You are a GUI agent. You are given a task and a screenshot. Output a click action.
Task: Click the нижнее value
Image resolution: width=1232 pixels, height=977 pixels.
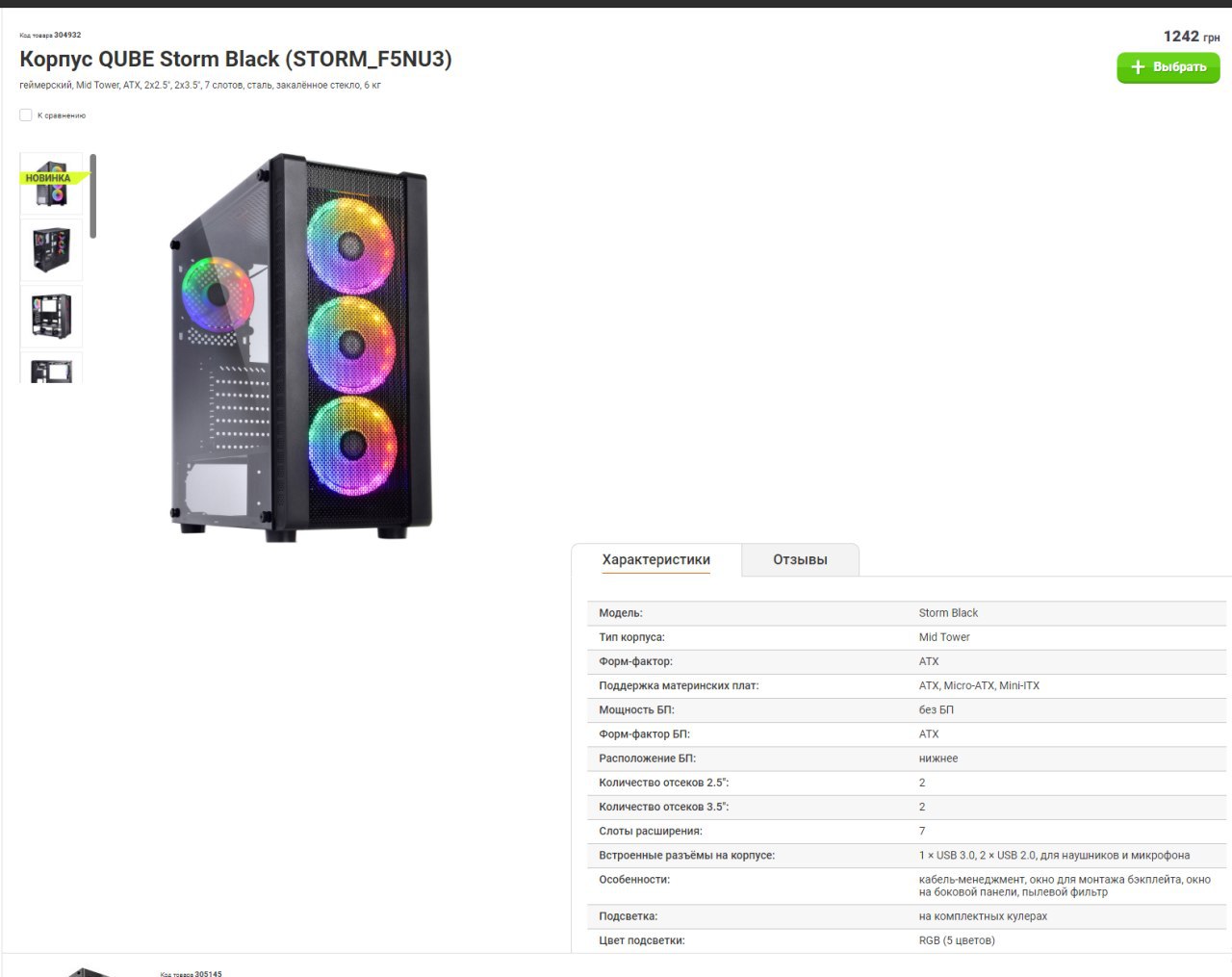tap(938, 758)
